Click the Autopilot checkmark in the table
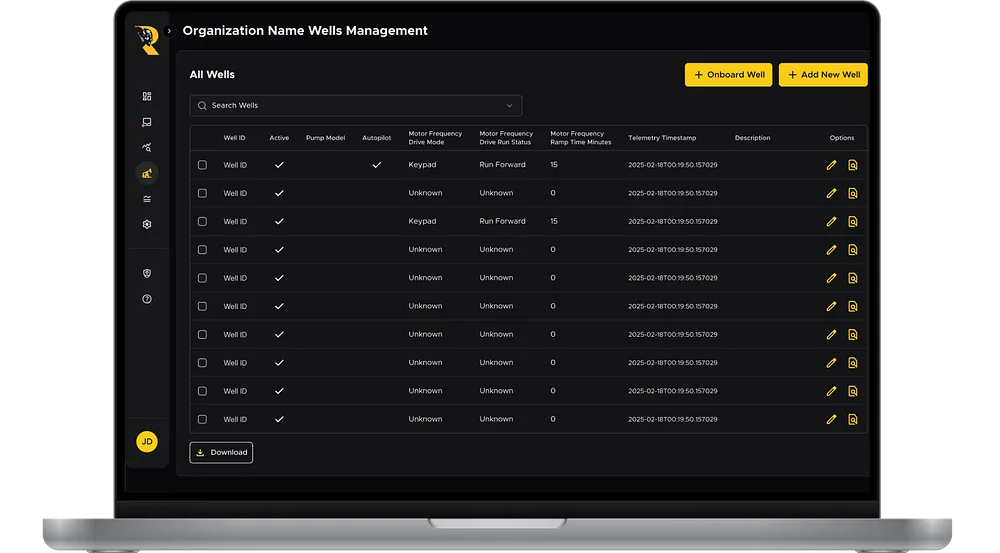Viewport: 1000px width, 553px height. (377, 165)
